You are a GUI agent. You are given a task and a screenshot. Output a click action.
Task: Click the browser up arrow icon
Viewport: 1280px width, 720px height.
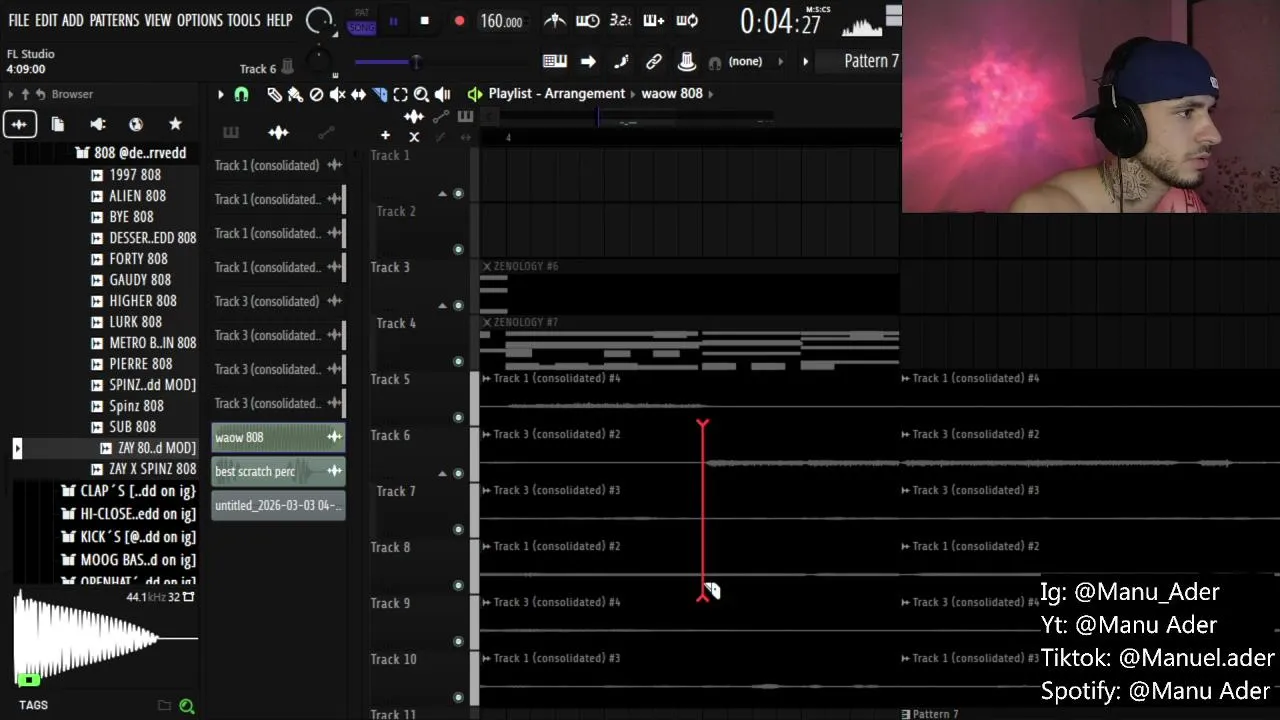coord(25,94)
